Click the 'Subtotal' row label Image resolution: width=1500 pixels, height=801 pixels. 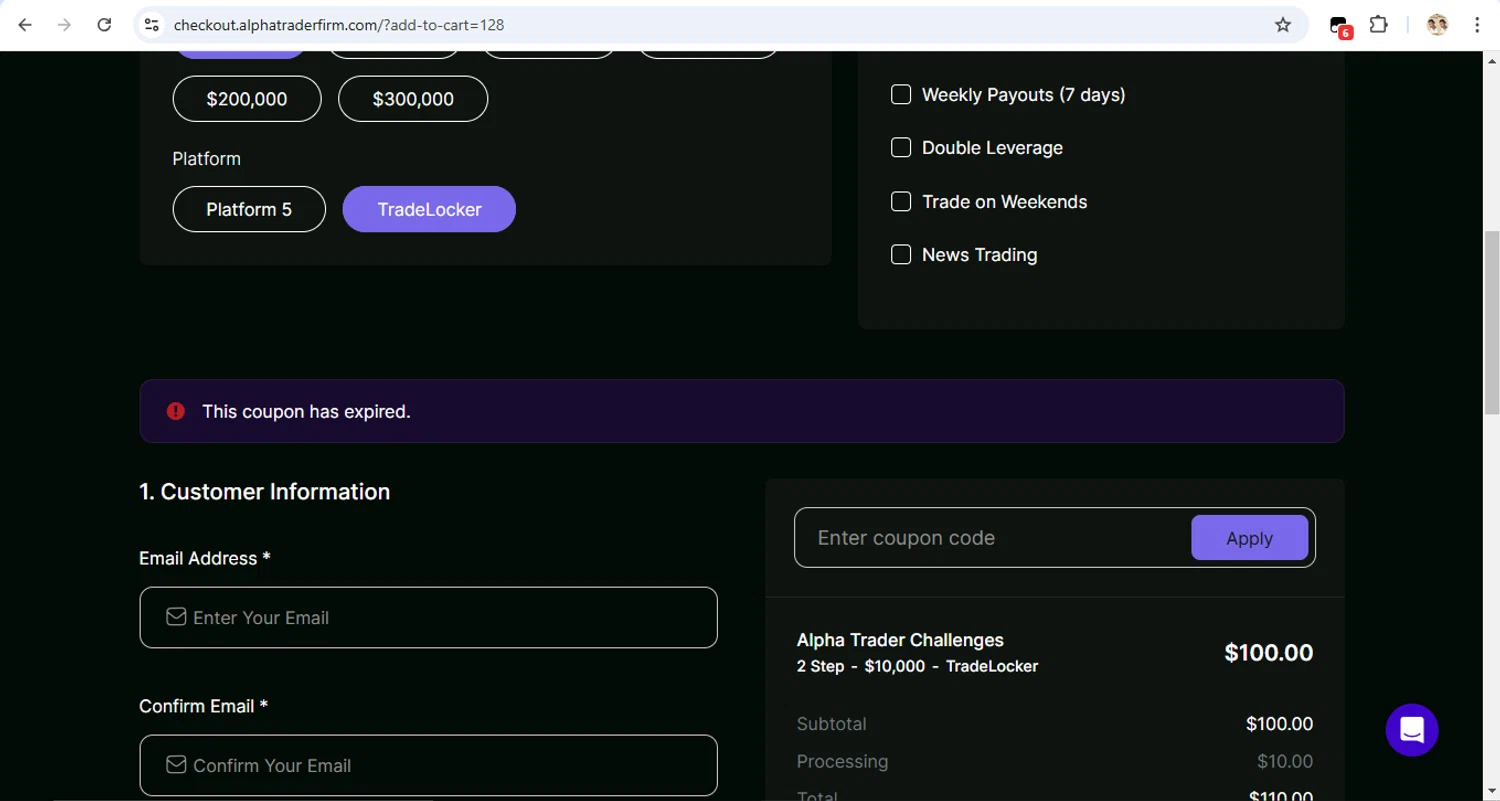pos(831,724)
